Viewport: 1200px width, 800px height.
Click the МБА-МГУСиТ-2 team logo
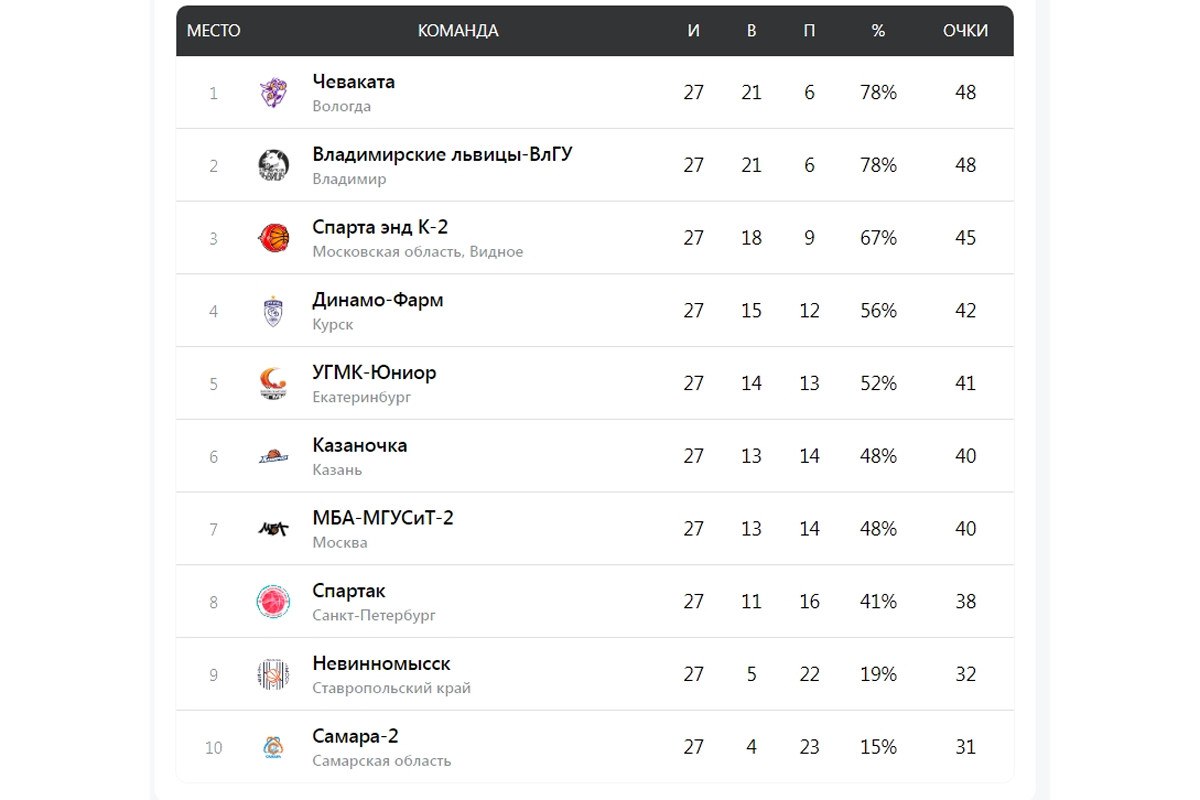click(x=273, y=529)
